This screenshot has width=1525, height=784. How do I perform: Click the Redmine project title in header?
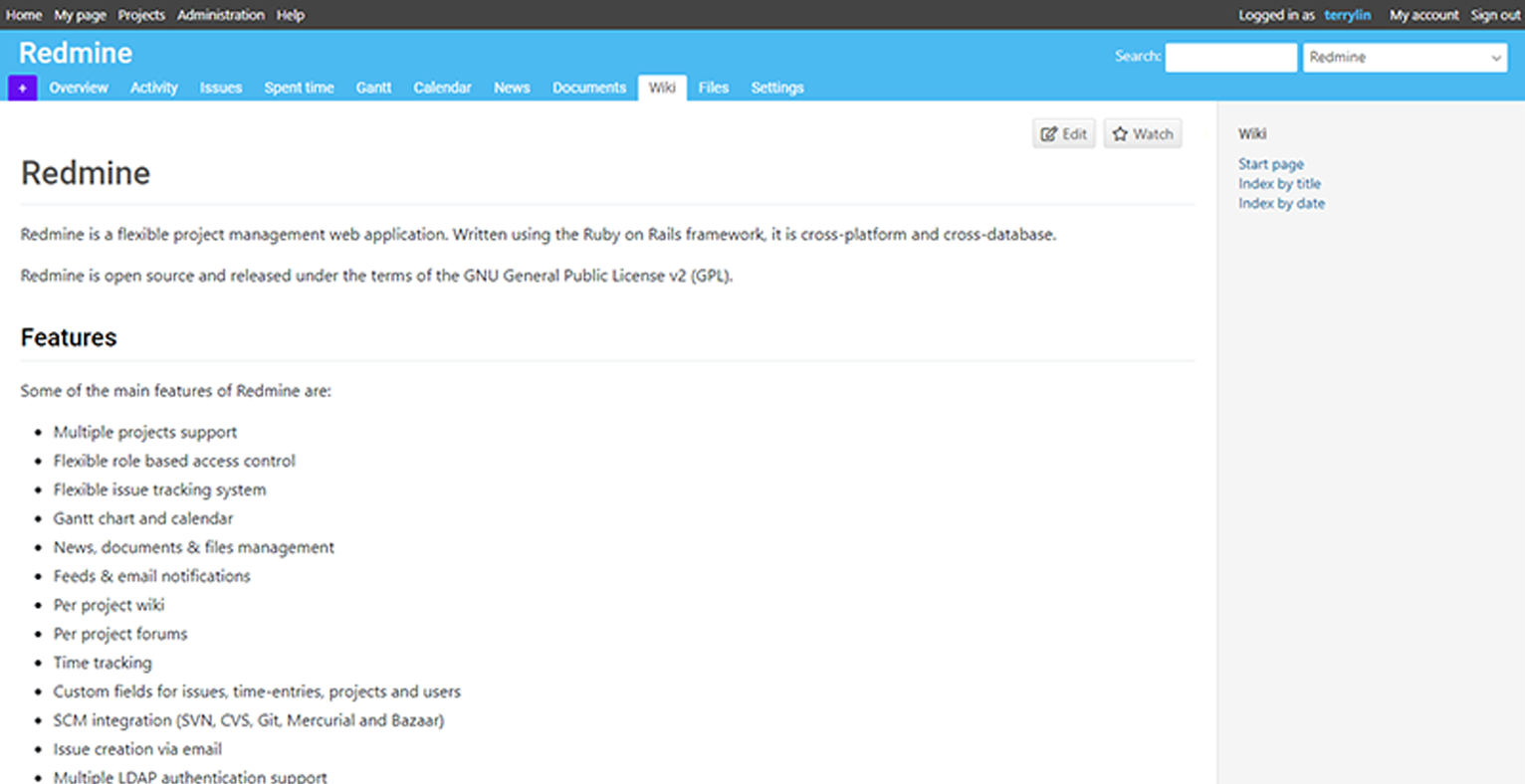point(76,53)
